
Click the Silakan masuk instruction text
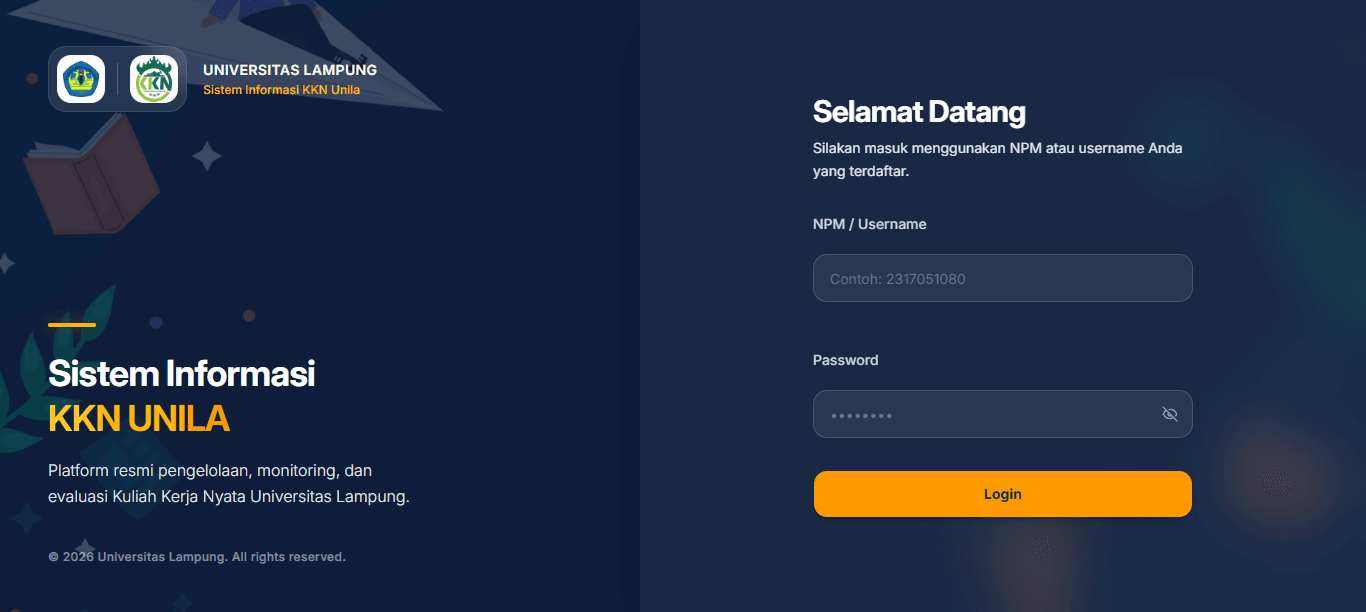(x=998, y=160)
